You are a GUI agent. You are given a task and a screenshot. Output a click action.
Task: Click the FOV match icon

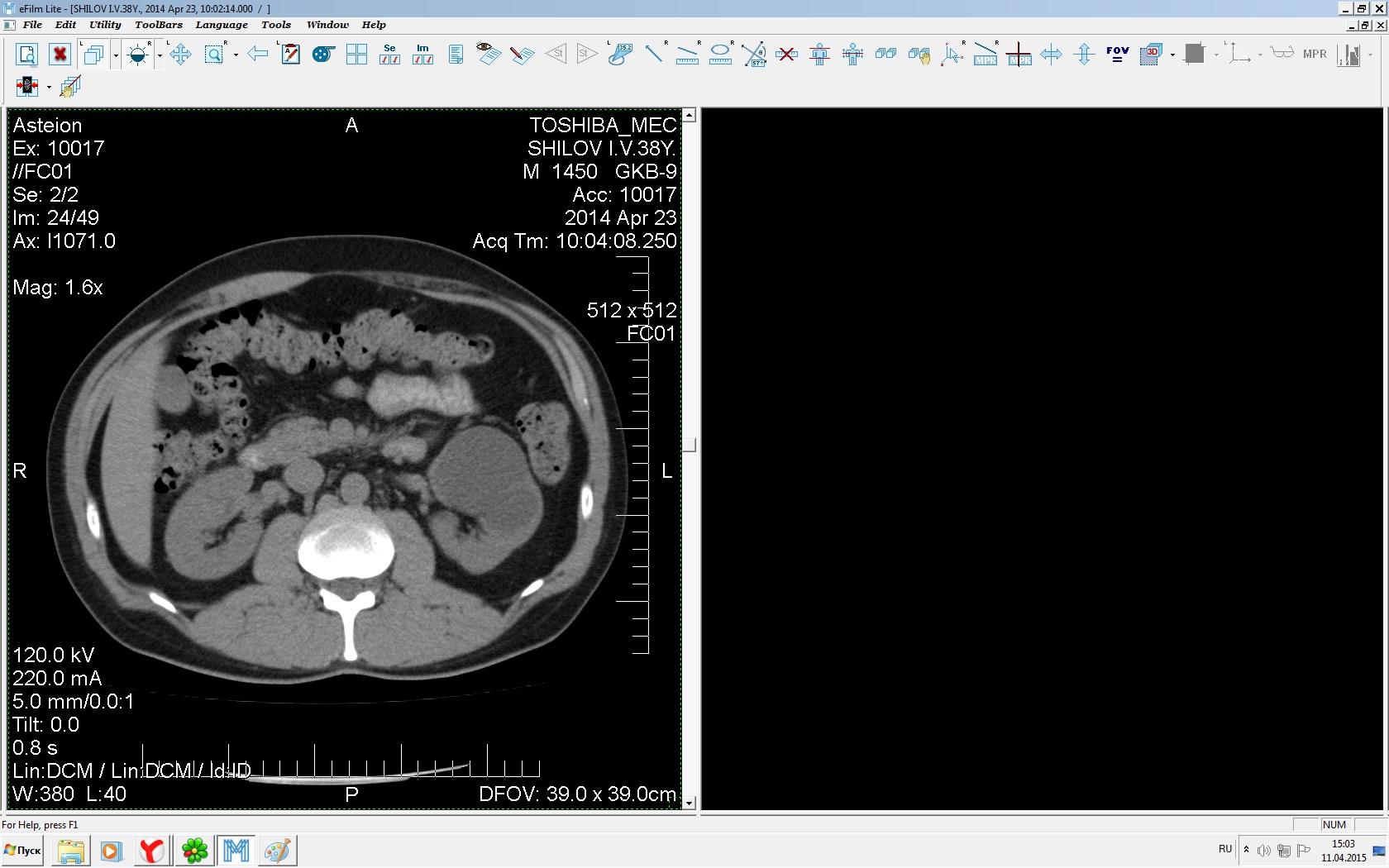(x=1117, y=55)
